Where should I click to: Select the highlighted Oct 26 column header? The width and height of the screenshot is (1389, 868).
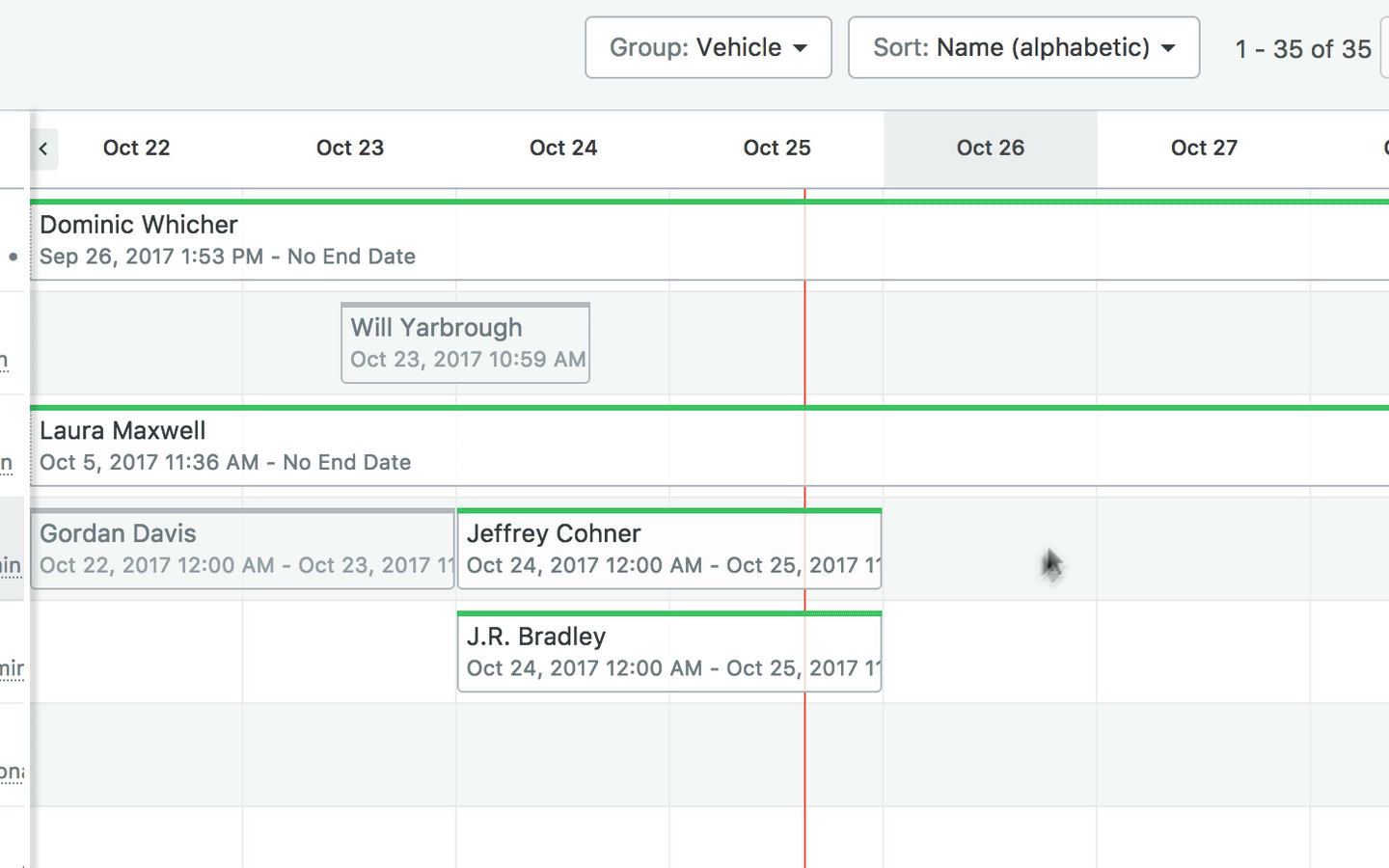coord(990,148)
